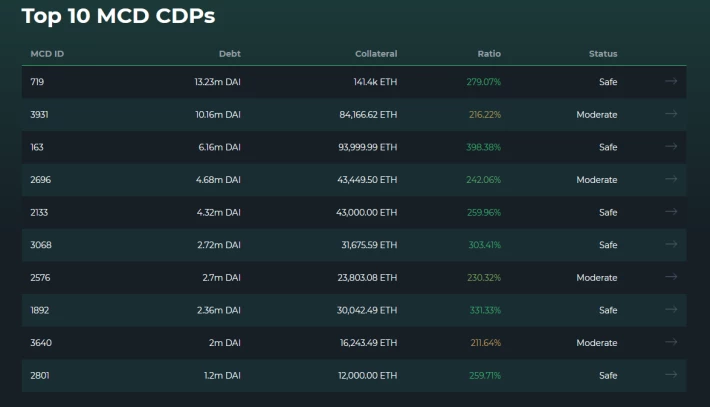
Task: Click the 259.71% ratio value
Action: [485, 375]
